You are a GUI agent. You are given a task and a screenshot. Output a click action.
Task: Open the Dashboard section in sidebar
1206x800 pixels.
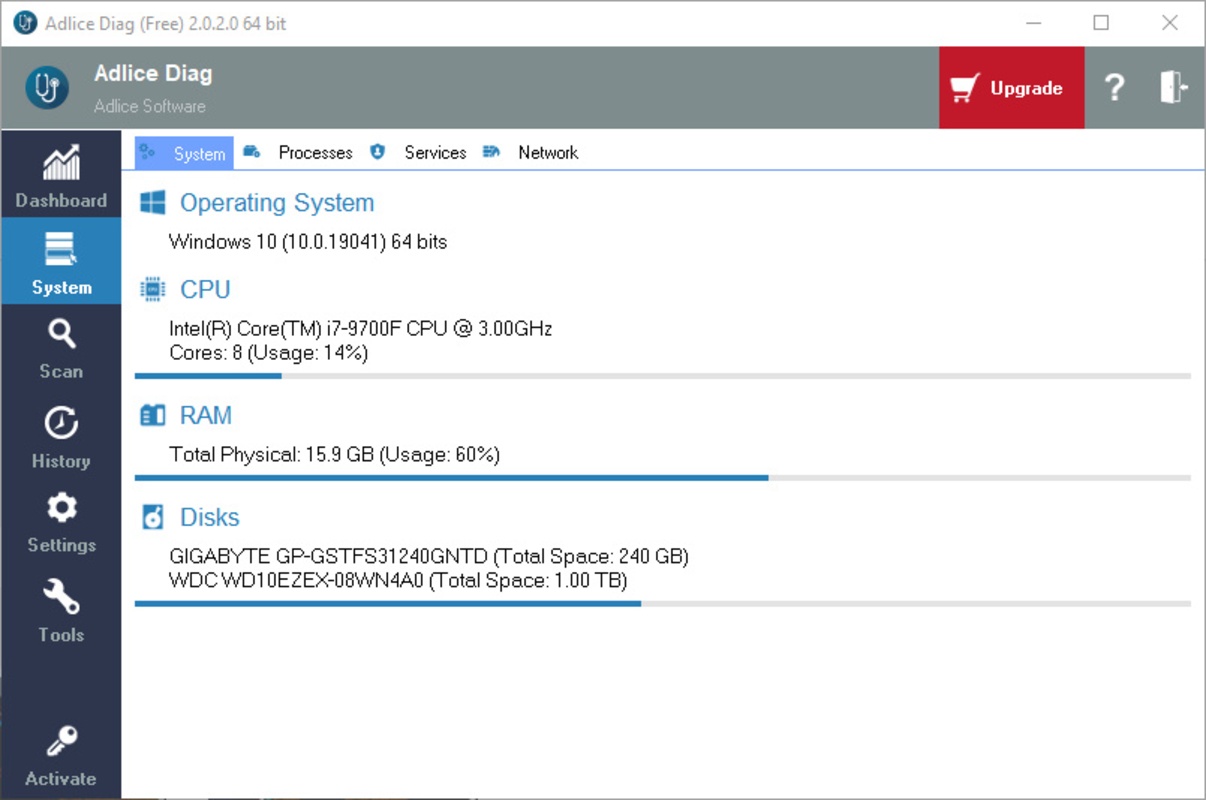(61, 175)
